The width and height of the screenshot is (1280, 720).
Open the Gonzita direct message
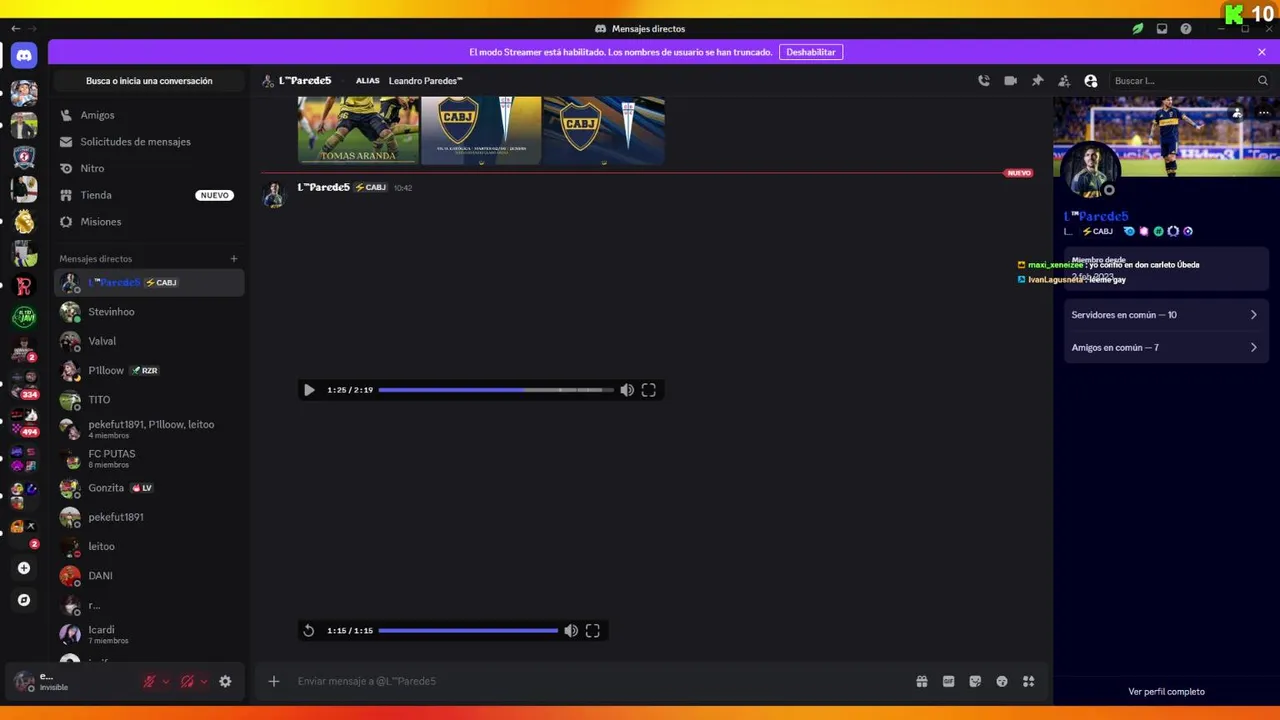149,488
